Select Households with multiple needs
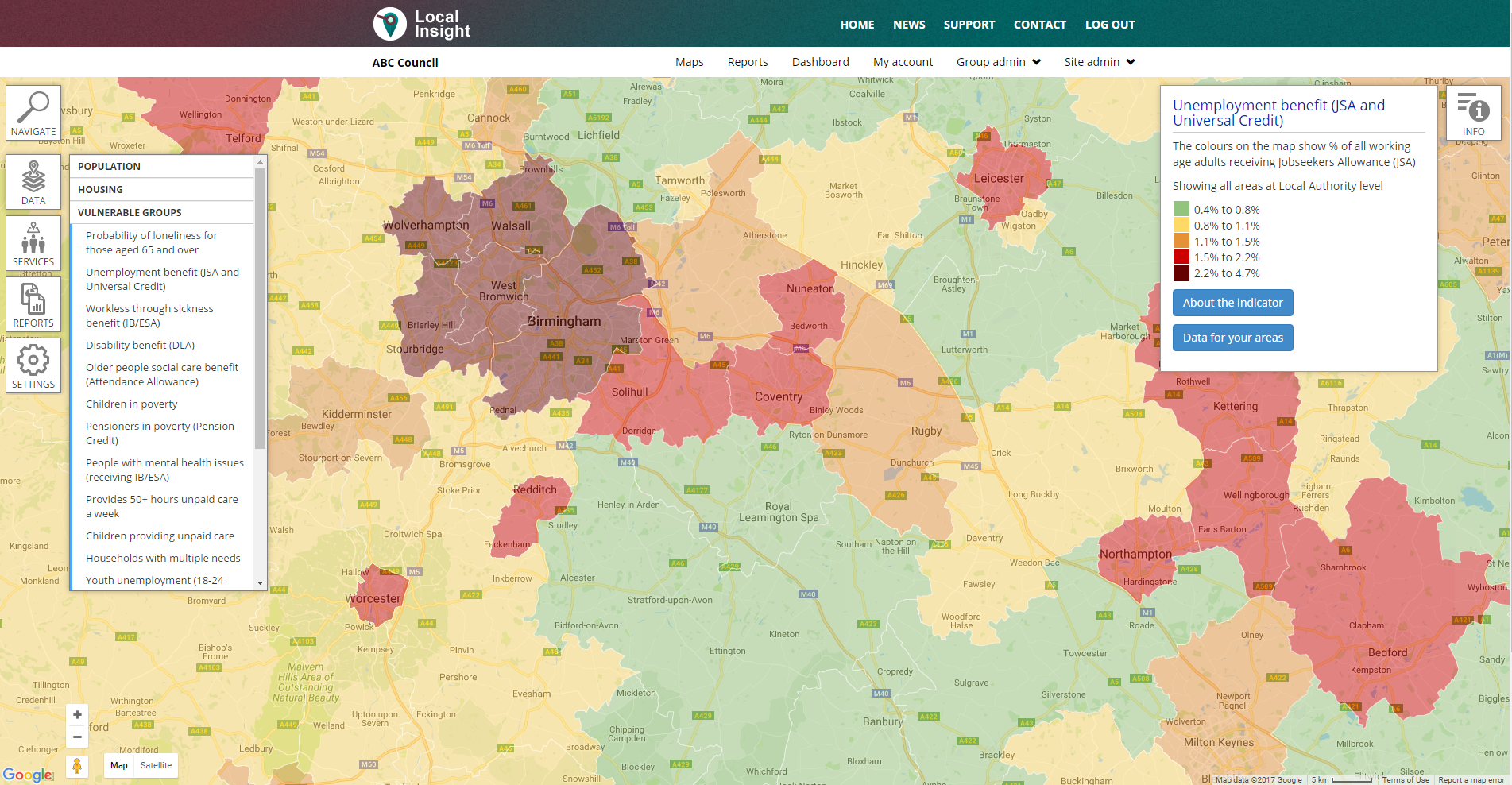1512x785 pixels. (162, 558)
